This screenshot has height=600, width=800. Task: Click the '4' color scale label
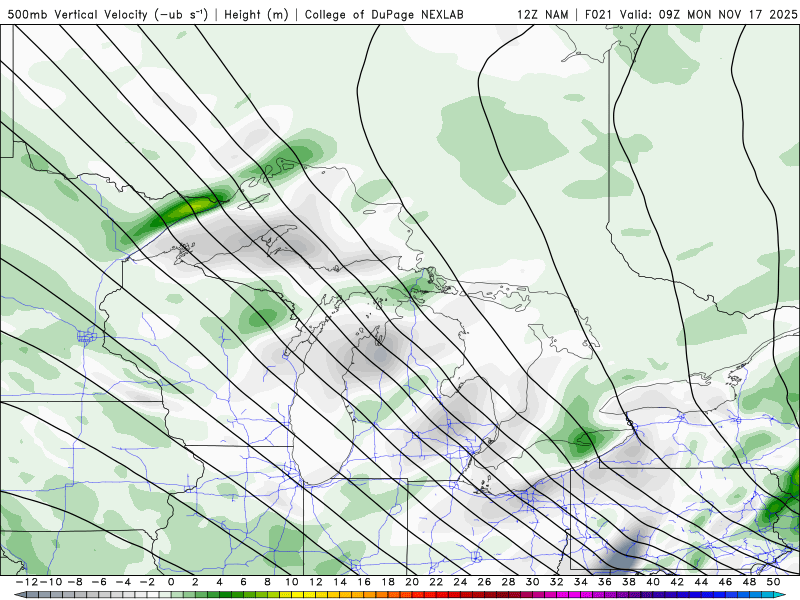tap(219, 582)
